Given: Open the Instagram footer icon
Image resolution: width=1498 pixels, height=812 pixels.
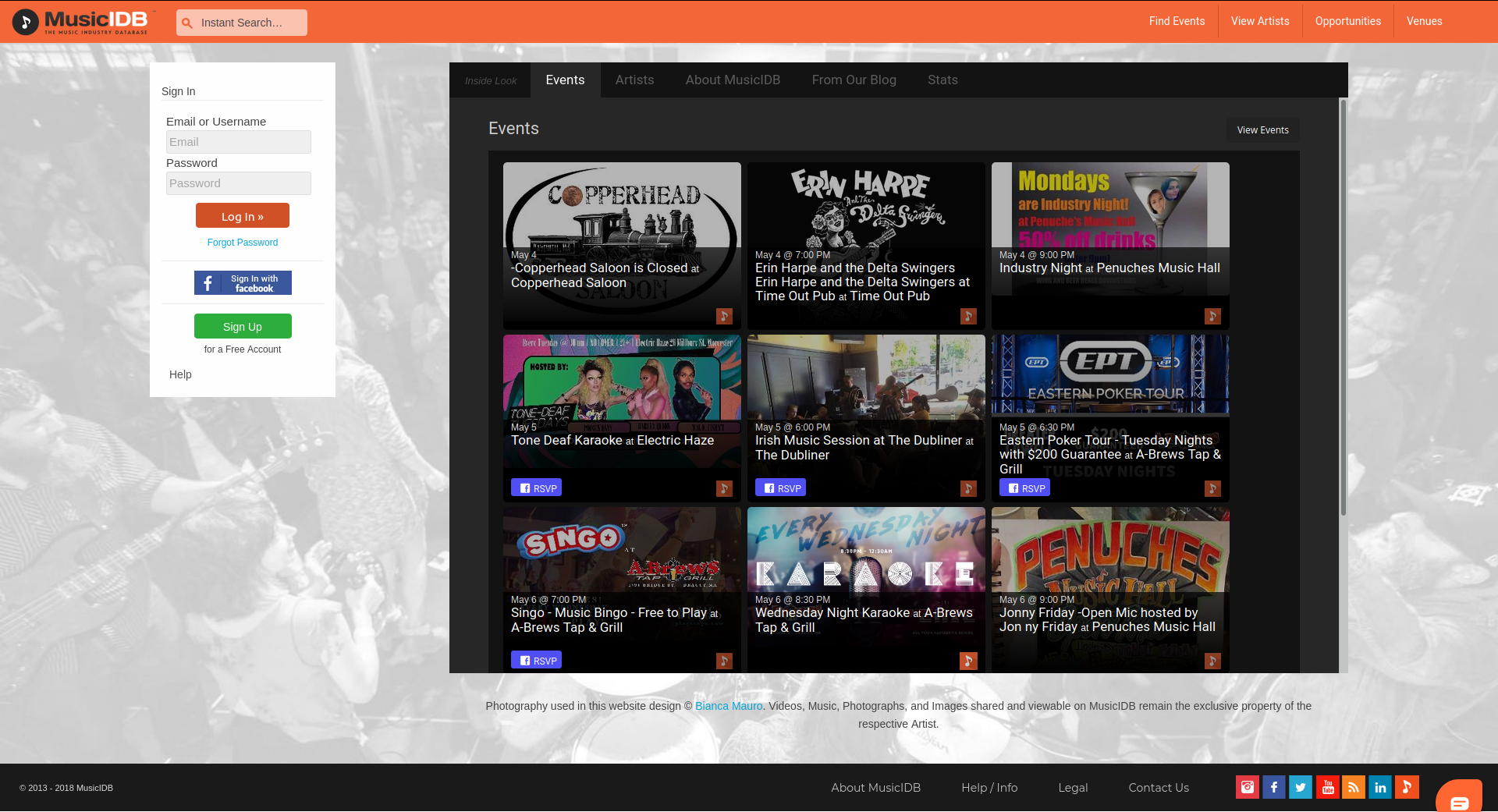Looking at the screenshot, I should click(x=1248, y=787).
